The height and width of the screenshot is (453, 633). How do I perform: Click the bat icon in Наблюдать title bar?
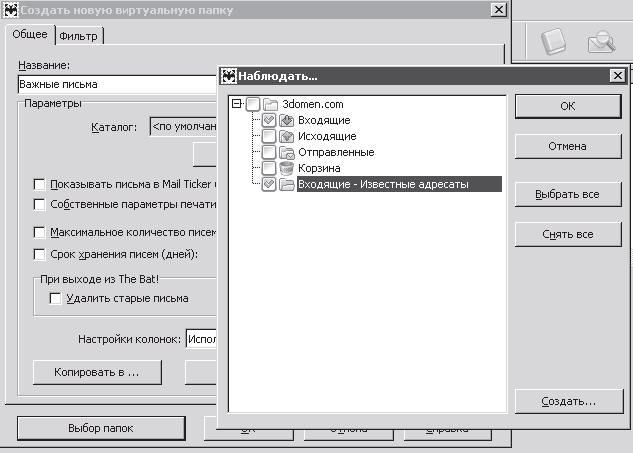229,76
